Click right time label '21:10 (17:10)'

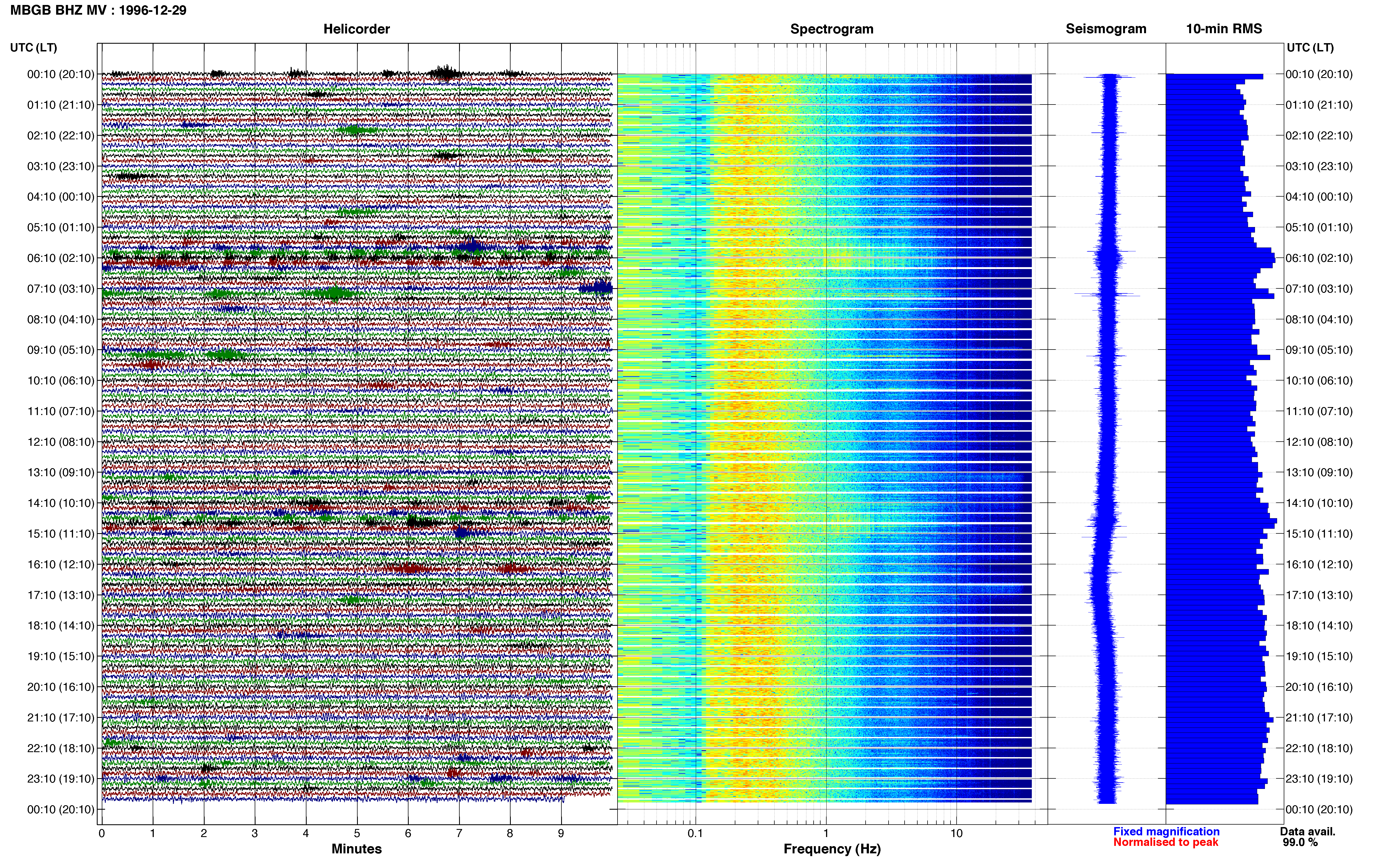1319,718
